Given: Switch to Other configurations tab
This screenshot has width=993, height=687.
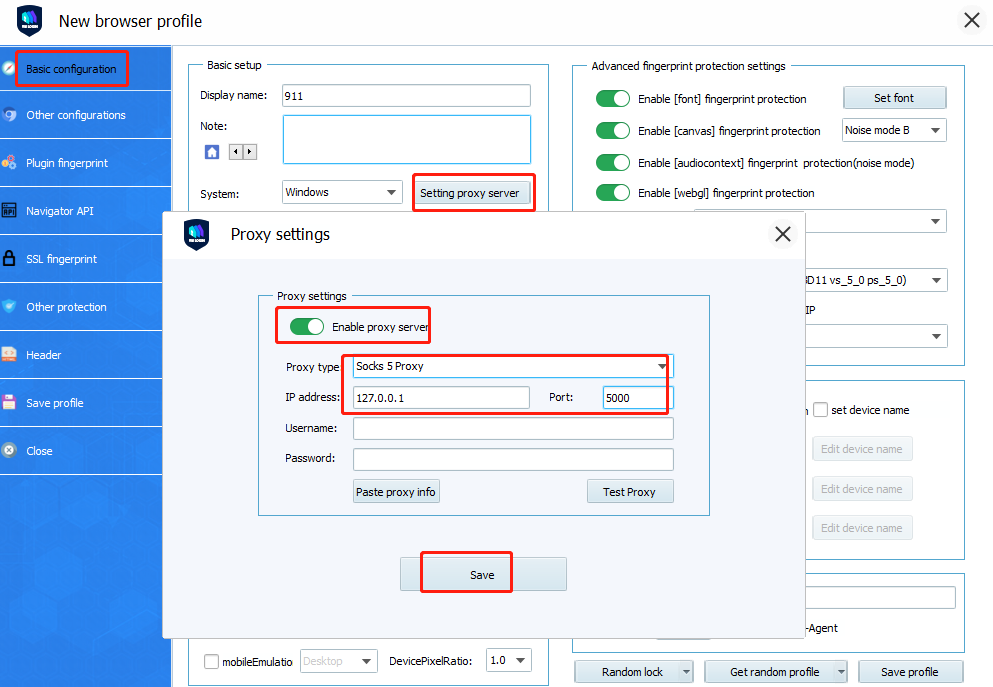Looking at the screenshot, I should tap(75, 115).
